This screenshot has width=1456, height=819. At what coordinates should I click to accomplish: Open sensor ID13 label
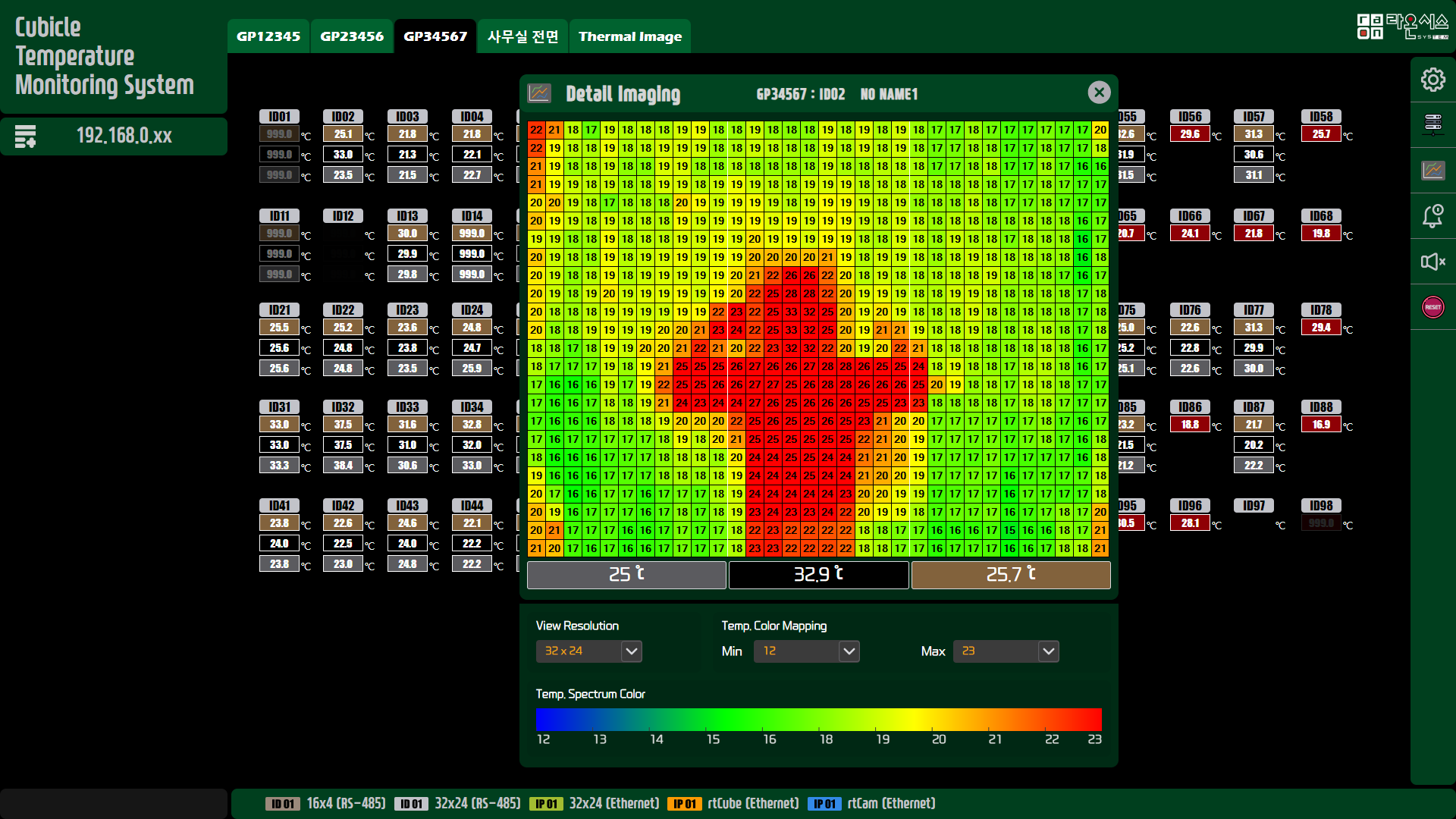click(407, 215)
